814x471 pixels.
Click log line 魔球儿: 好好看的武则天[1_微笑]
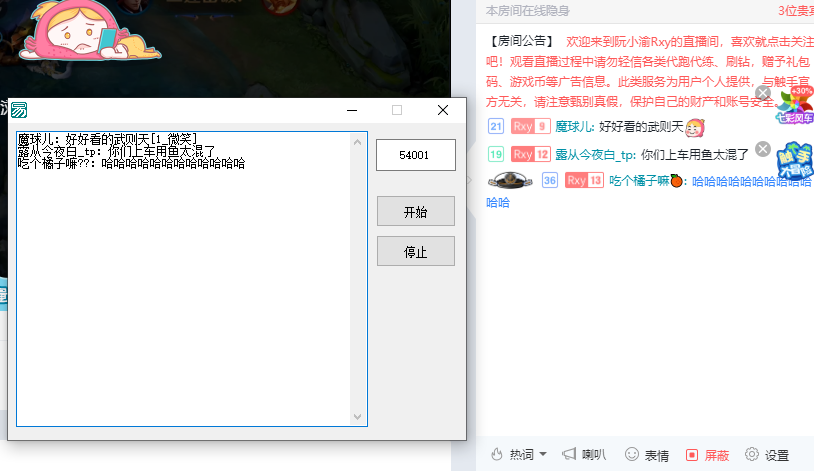[107, 139]
